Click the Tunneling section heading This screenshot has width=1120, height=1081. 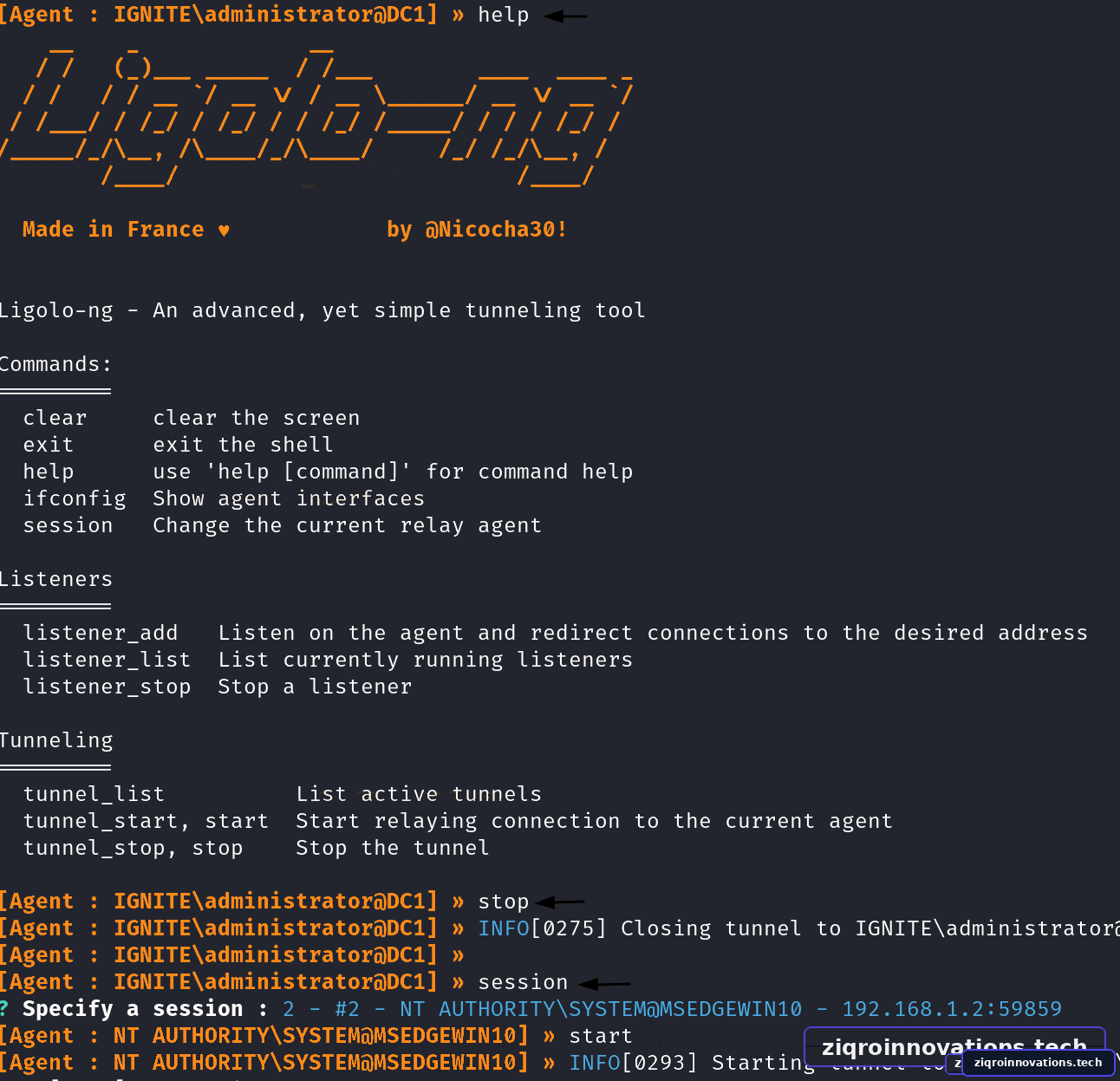point(56,741)
